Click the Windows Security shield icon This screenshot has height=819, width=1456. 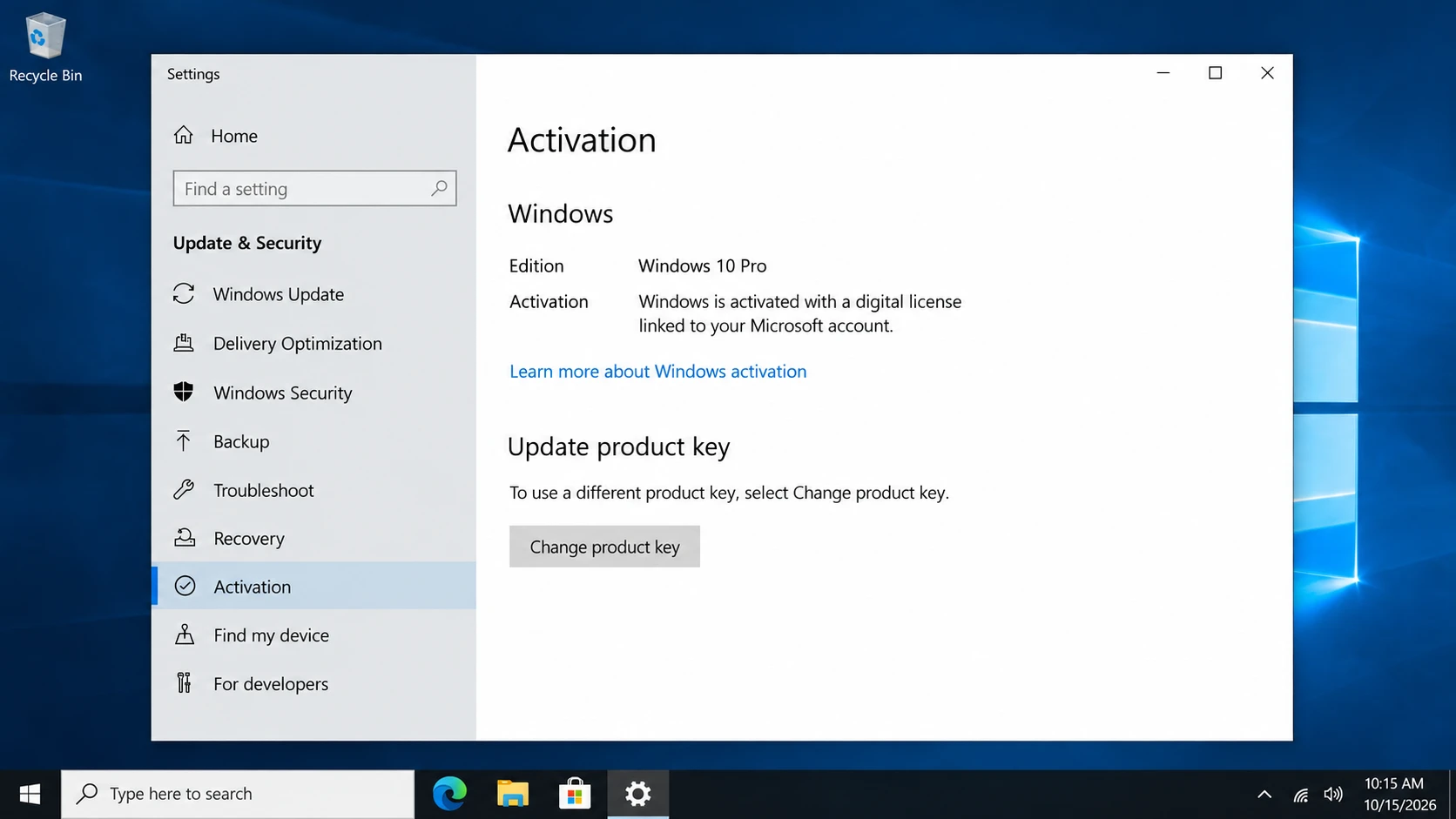coord(184,392)
